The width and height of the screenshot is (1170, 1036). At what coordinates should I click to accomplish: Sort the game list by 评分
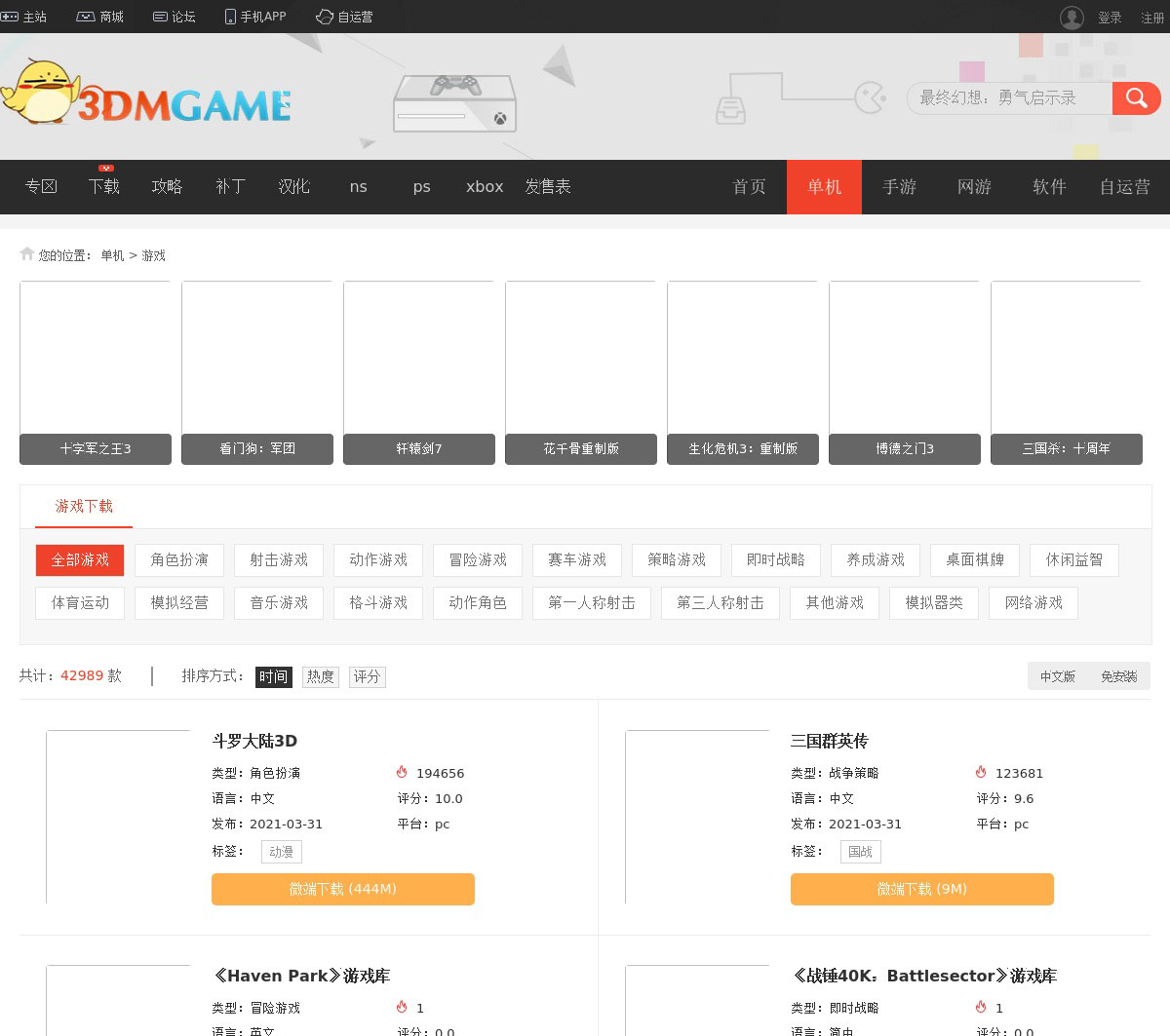click(x=367, y=676)
